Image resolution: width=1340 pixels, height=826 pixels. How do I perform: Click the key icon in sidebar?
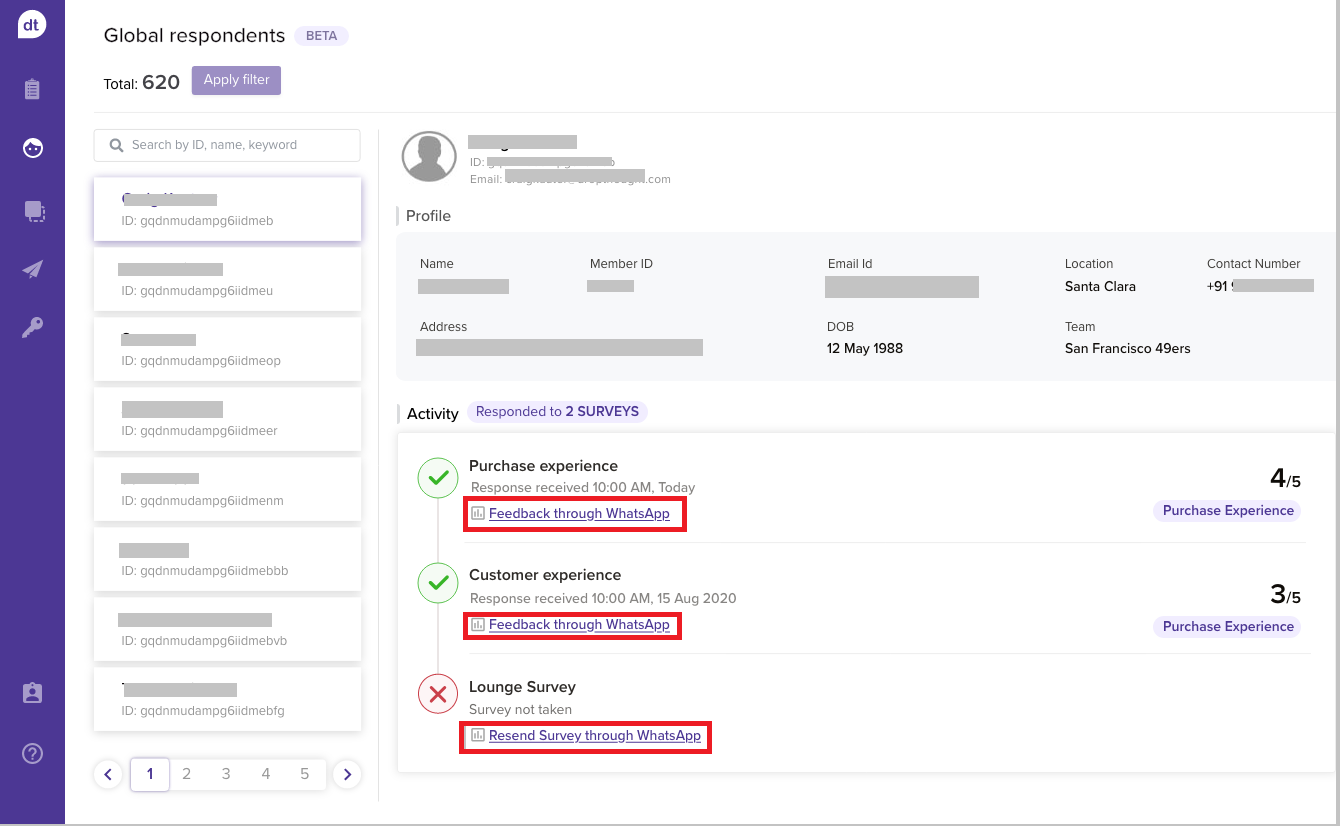click(33, 329)
